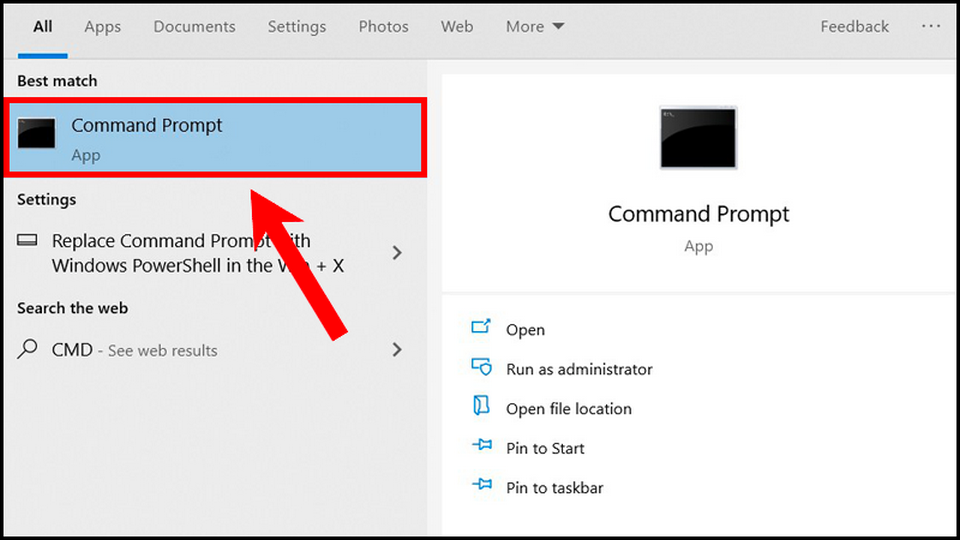Click the large Command Prompt preview icon
Image resolution: width=960 pixels, height=540 pixels.
[x=698, y=138]
